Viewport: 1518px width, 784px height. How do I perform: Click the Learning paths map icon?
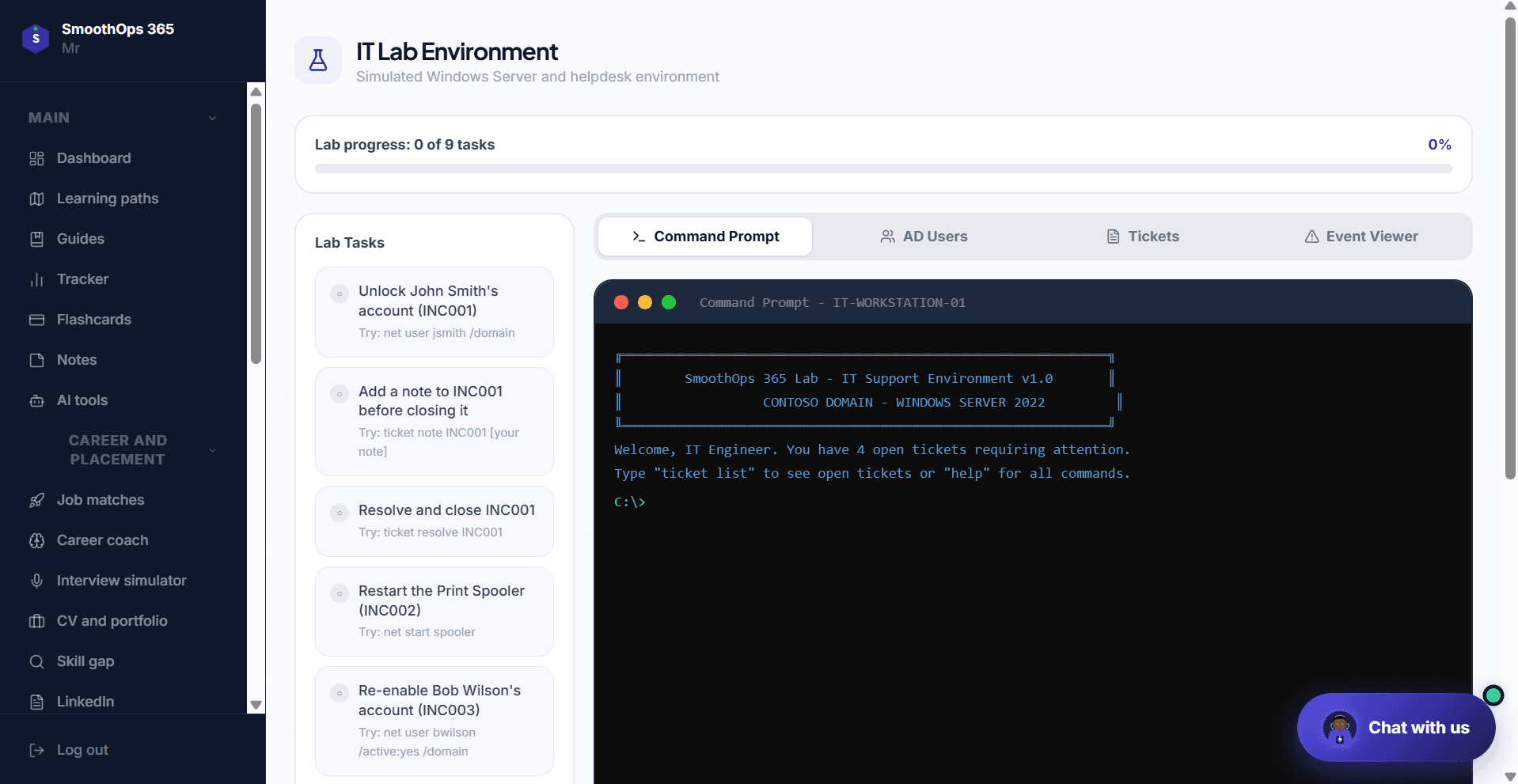(36, 199)
